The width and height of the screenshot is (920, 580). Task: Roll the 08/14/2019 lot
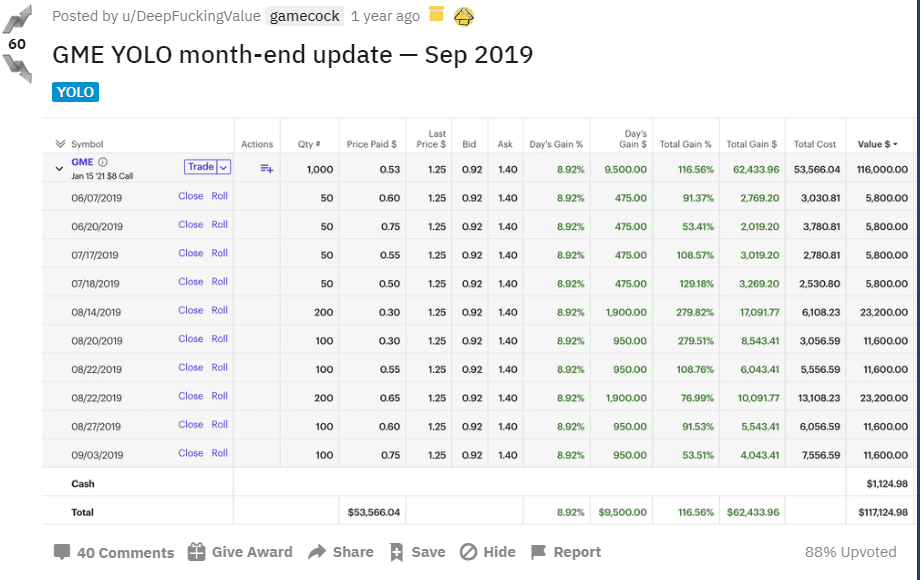[x=219, y=310]
